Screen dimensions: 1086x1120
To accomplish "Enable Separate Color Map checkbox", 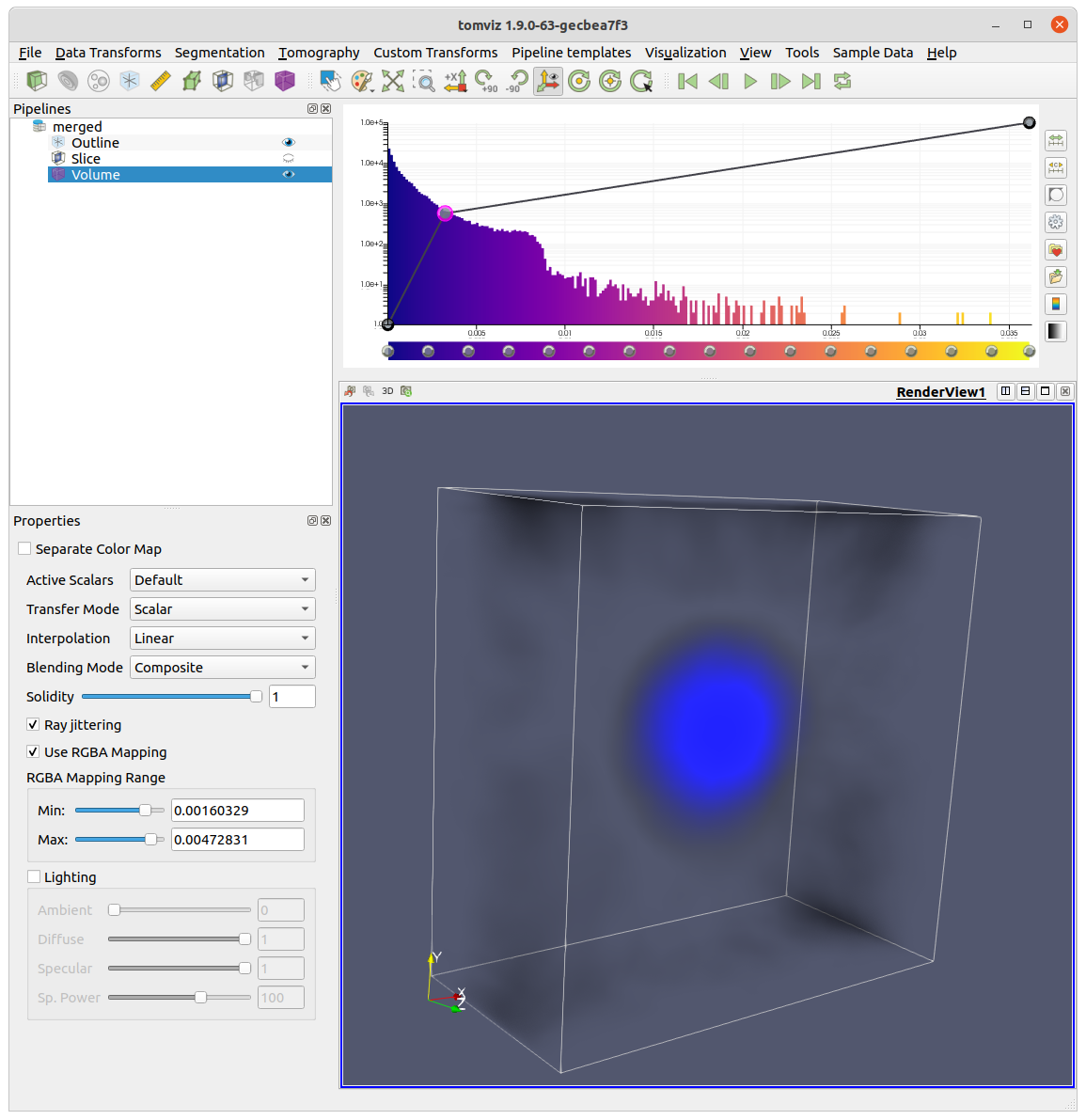I will pyautogui.click(x=25, y=548).
